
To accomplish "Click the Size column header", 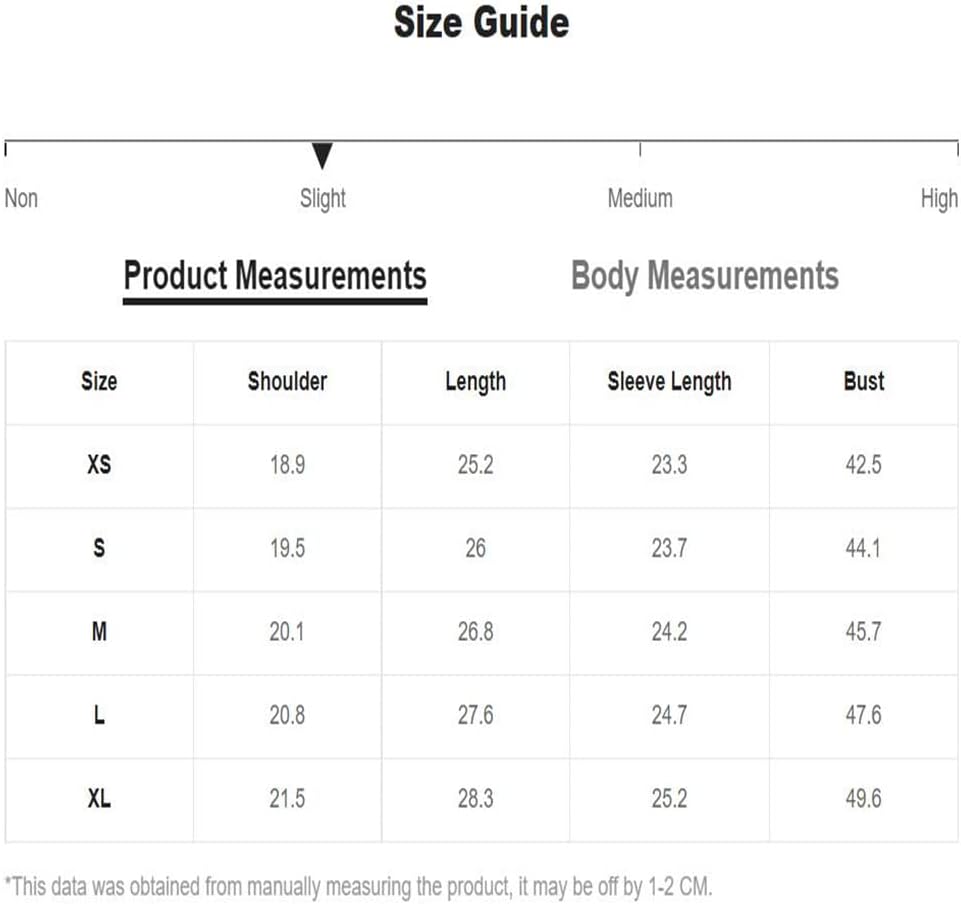I will click(99, 381).
